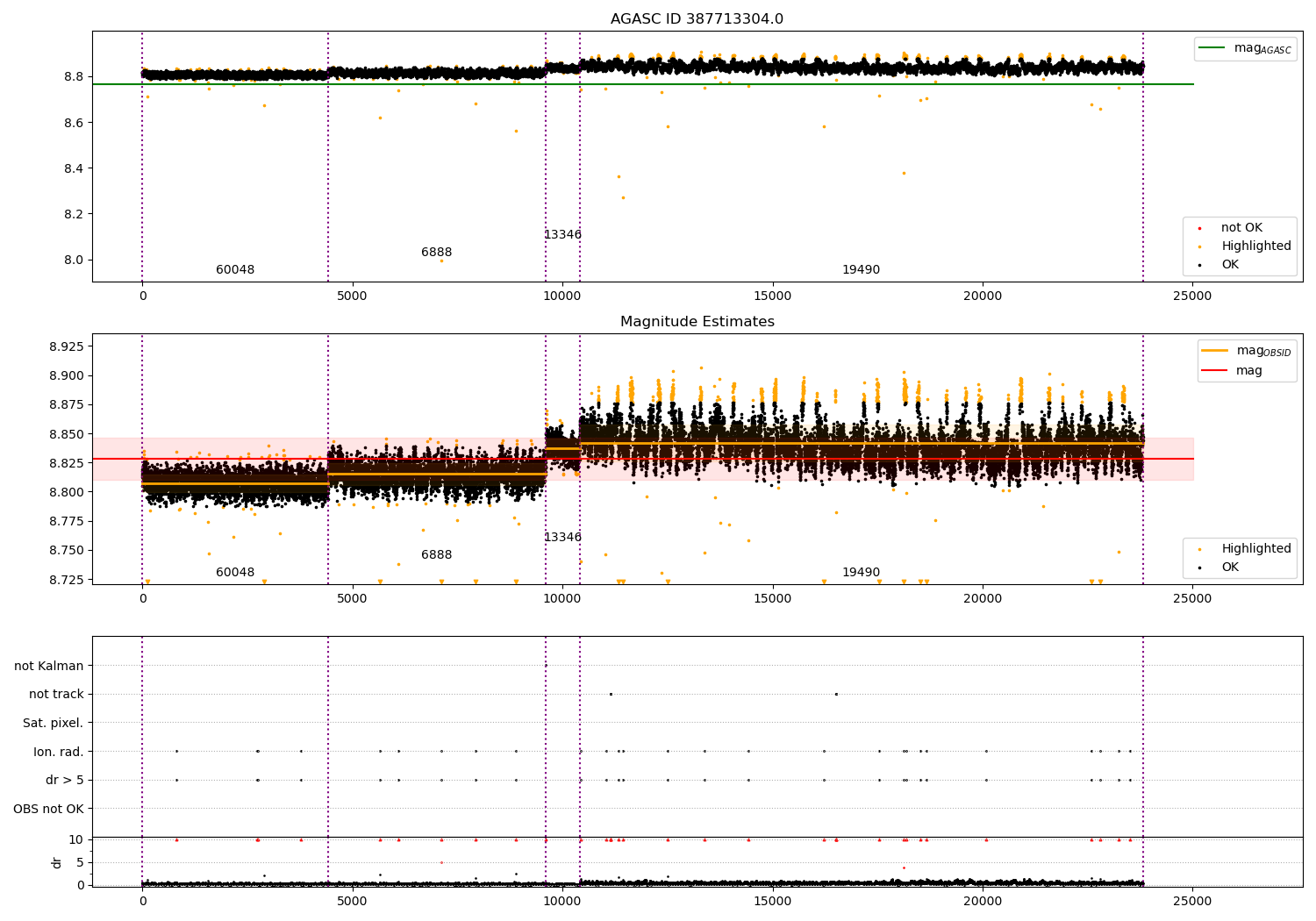The width and height of the screenshot is (1316, 921).
Task: Click observation label '13346' in the middle plot
Action: (562, 538)
